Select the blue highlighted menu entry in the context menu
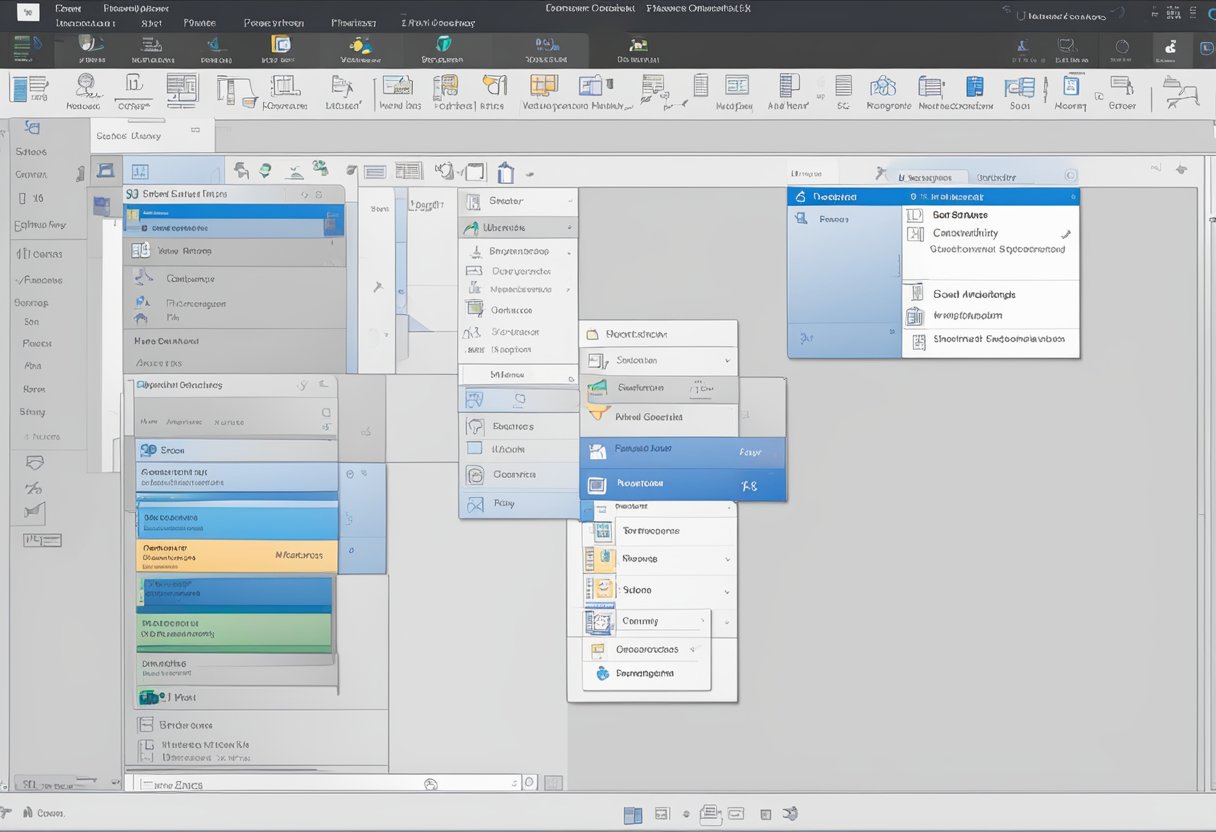Image resolution: width=1216 pixels, height=832 pixels. coord(660,452)
